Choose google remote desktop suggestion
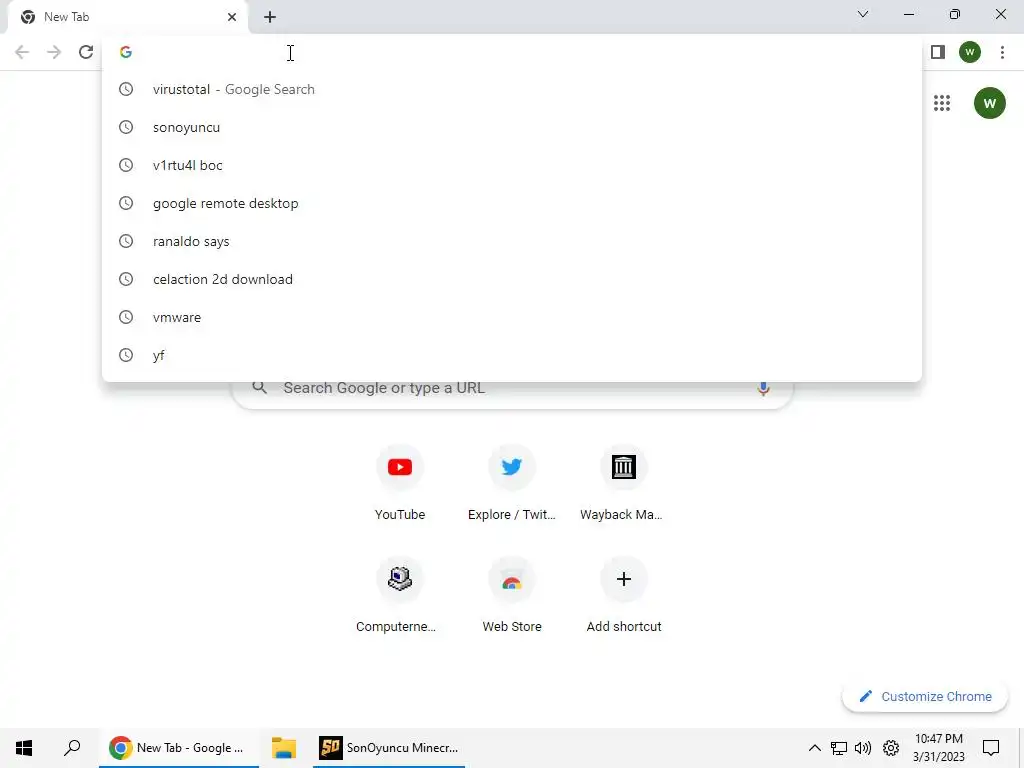Screen dimensions: 1024x768 (x=512, y=203)
